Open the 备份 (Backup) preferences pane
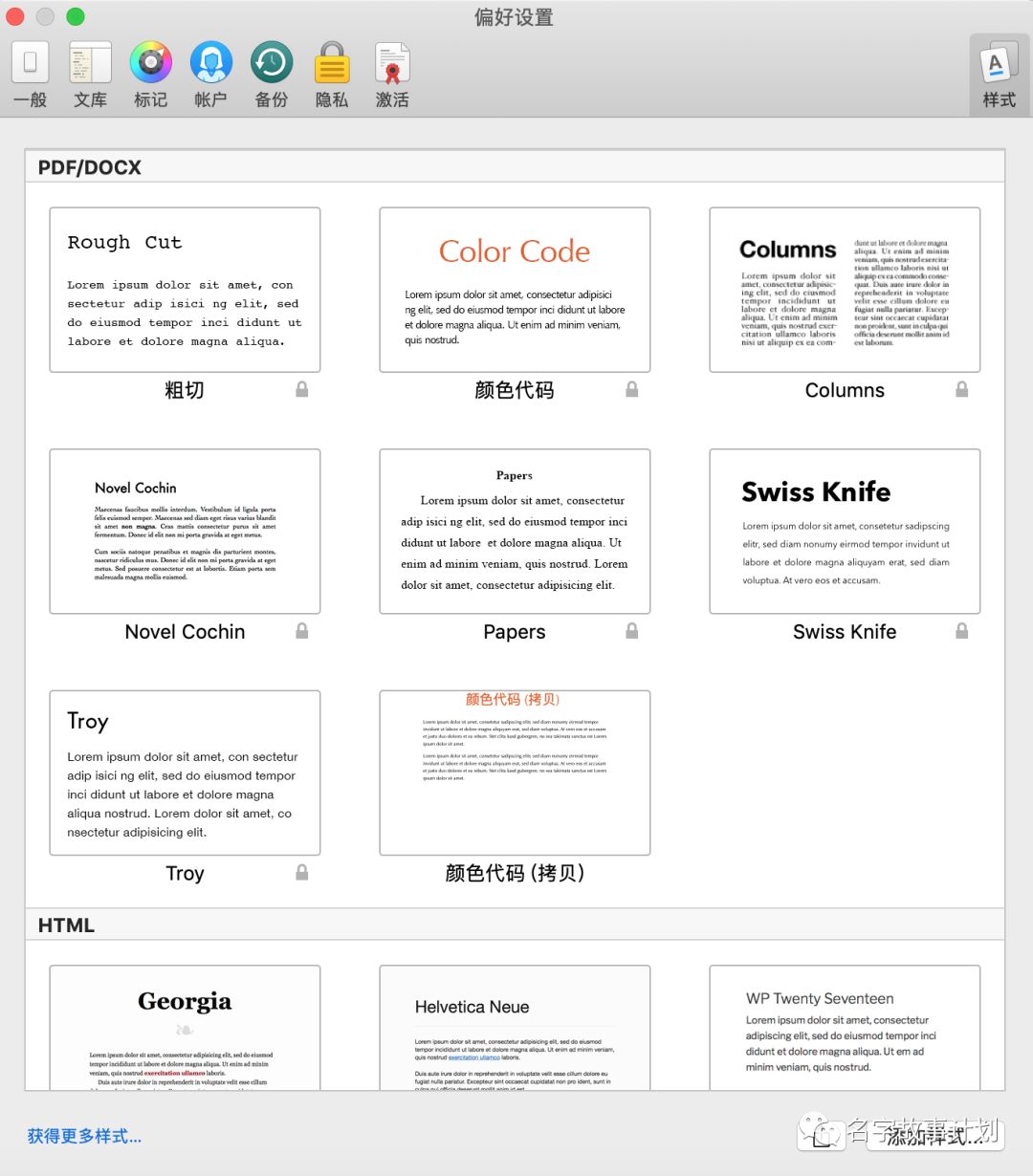 coord(272,75)
